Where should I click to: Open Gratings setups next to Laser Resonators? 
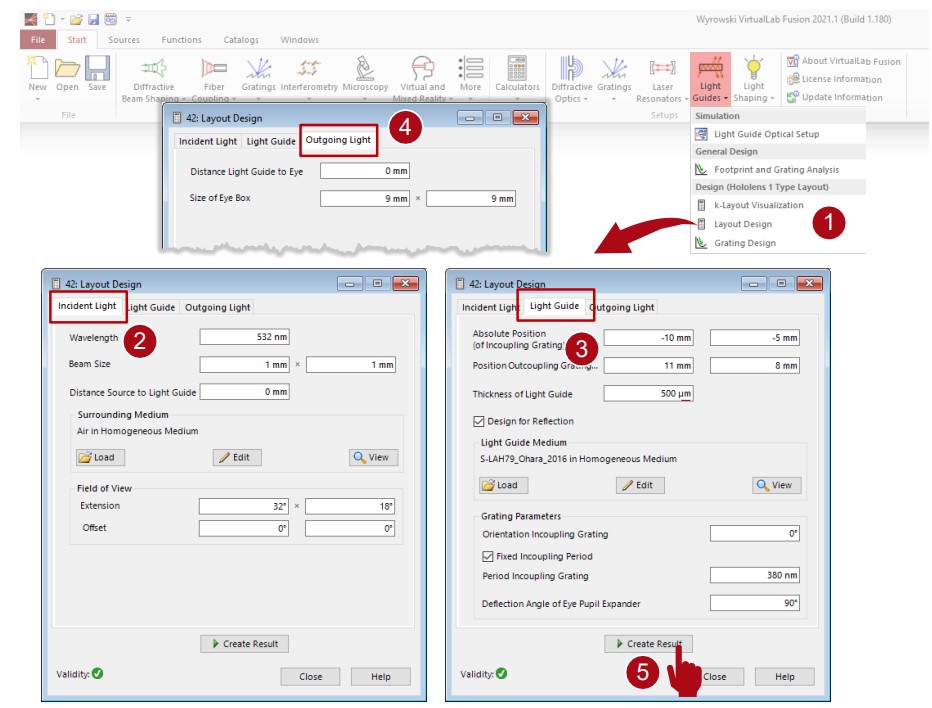tap(614, 75)
